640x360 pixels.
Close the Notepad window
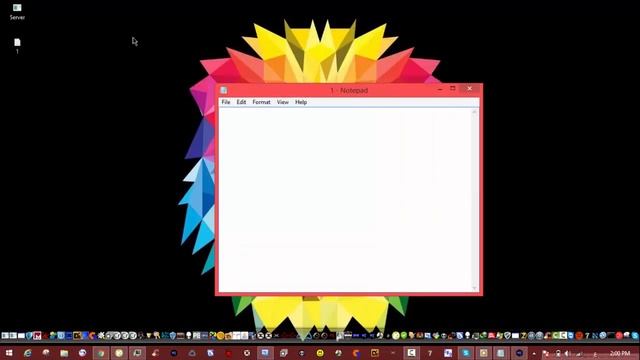click(x=470, y=89)
